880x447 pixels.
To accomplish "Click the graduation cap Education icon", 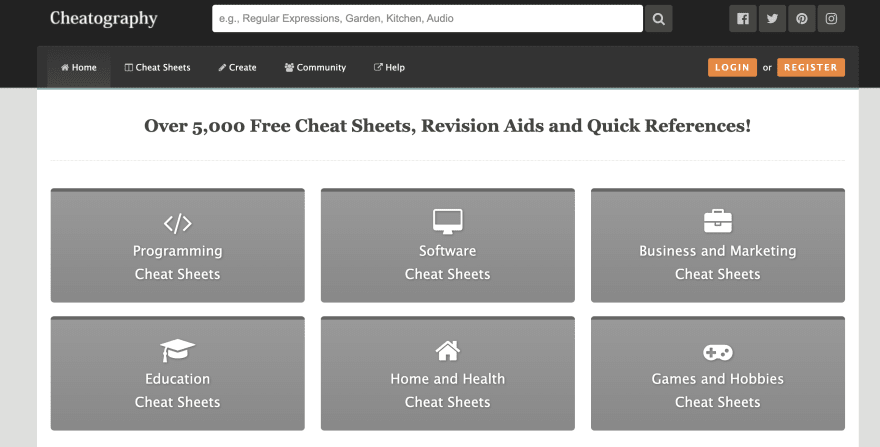I will [x=177, y=350].
